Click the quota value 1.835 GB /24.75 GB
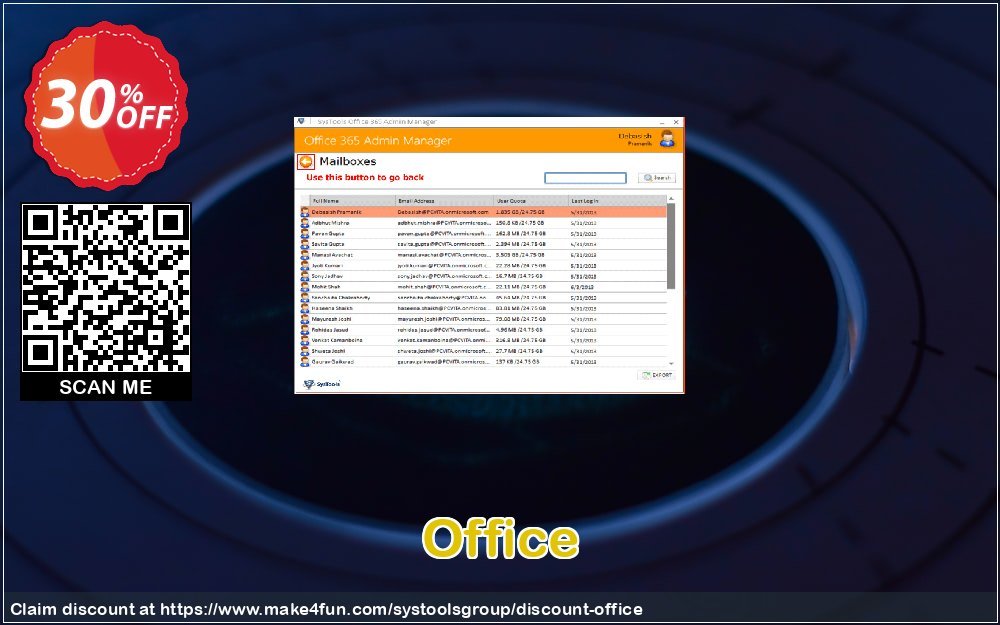The image size is (1000, 625). tap(520, 212)
